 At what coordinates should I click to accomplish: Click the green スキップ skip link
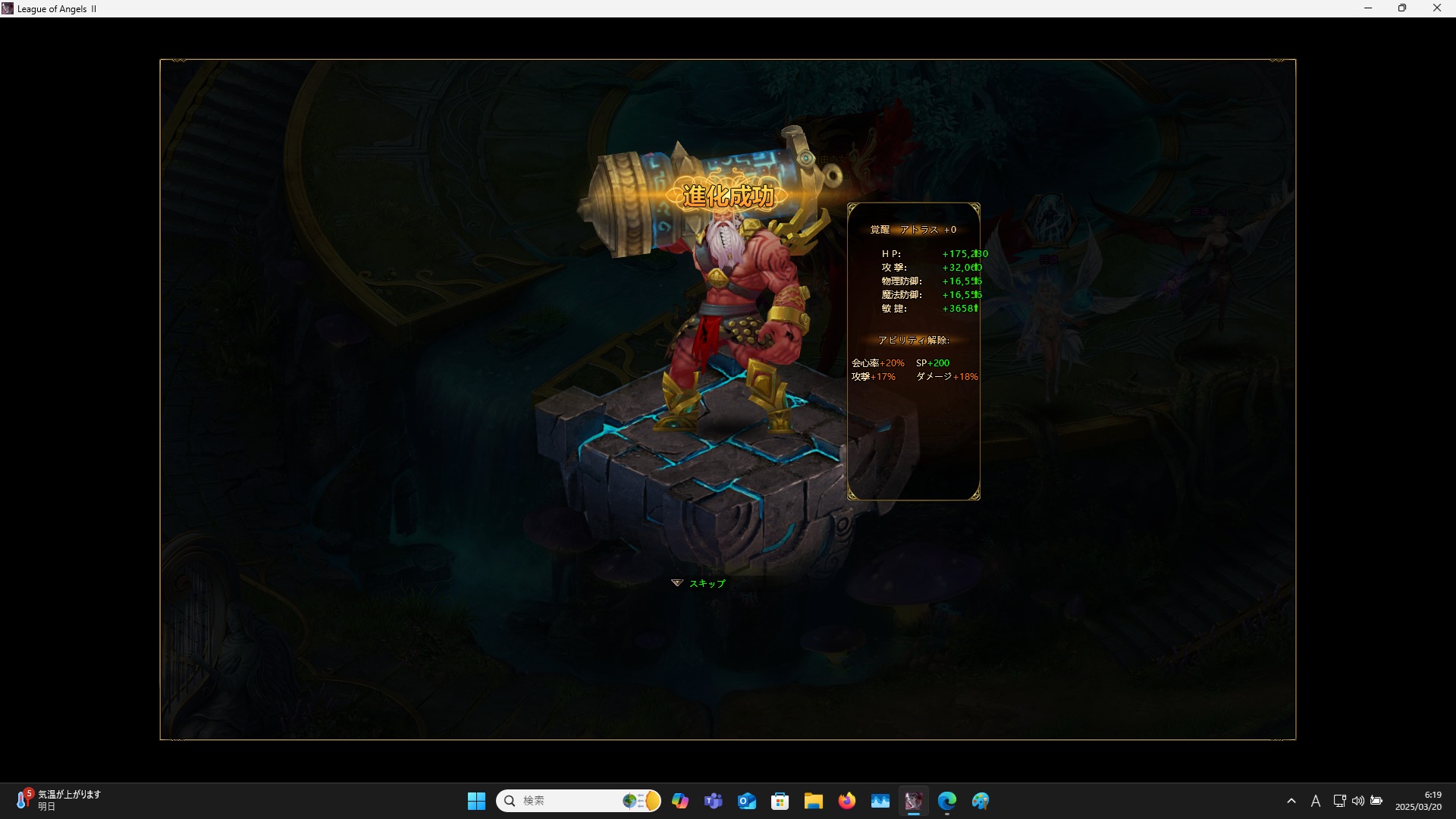pos(707,583)
